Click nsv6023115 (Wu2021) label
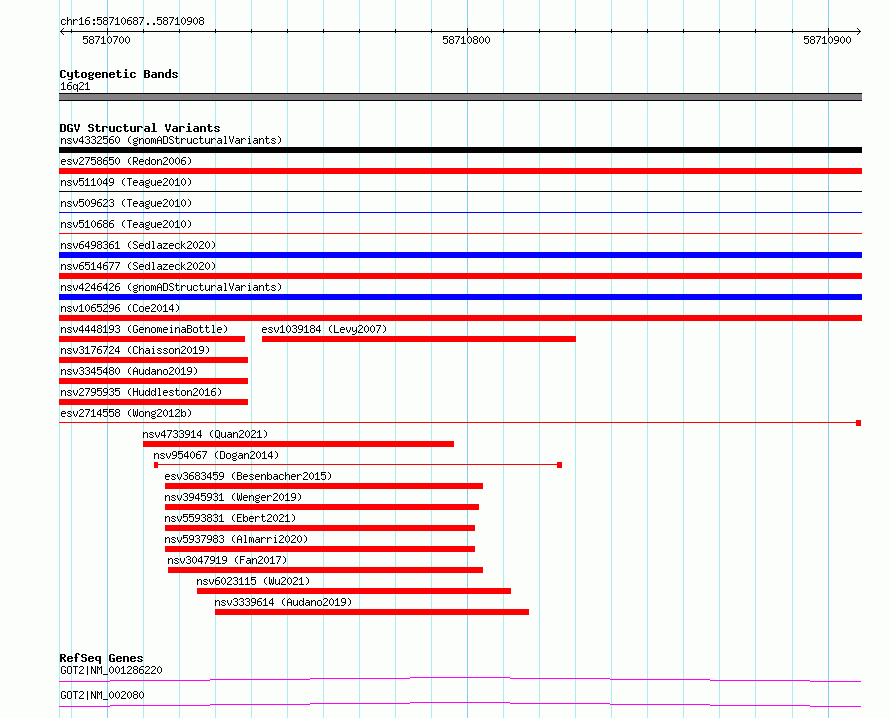The height and width of the screenshot is (718, 890). (253, 581)
